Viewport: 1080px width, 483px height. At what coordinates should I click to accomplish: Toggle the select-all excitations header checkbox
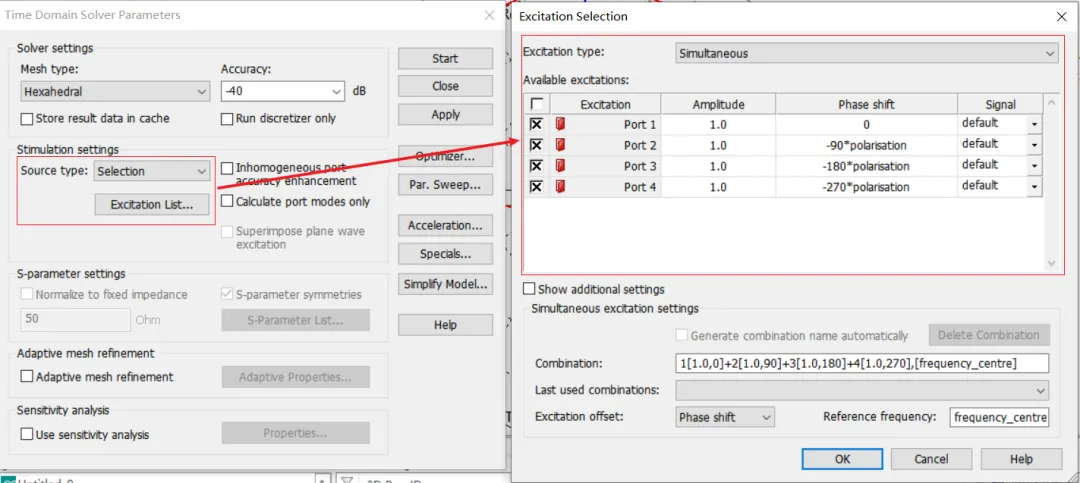tap(537, 104)
